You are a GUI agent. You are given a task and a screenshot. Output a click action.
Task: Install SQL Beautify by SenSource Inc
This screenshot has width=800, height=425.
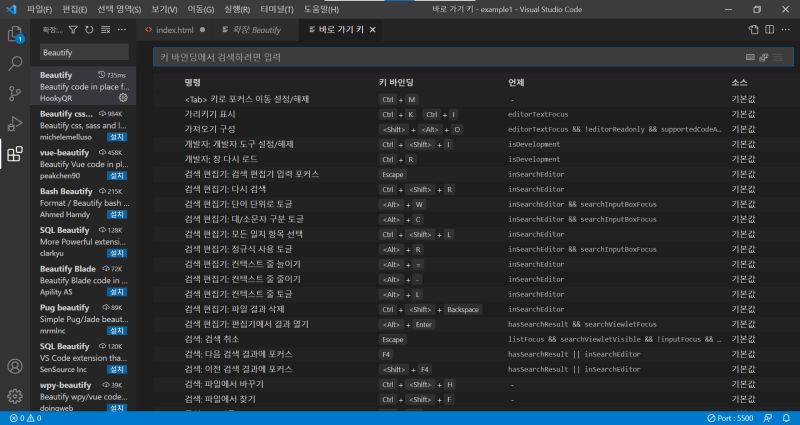(x=117, y=369)
